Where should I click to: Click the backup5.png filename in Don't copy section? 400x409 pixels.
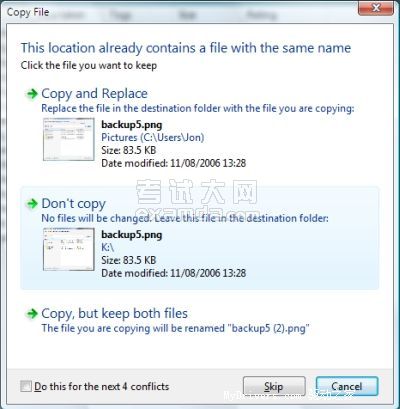[132, 235]
